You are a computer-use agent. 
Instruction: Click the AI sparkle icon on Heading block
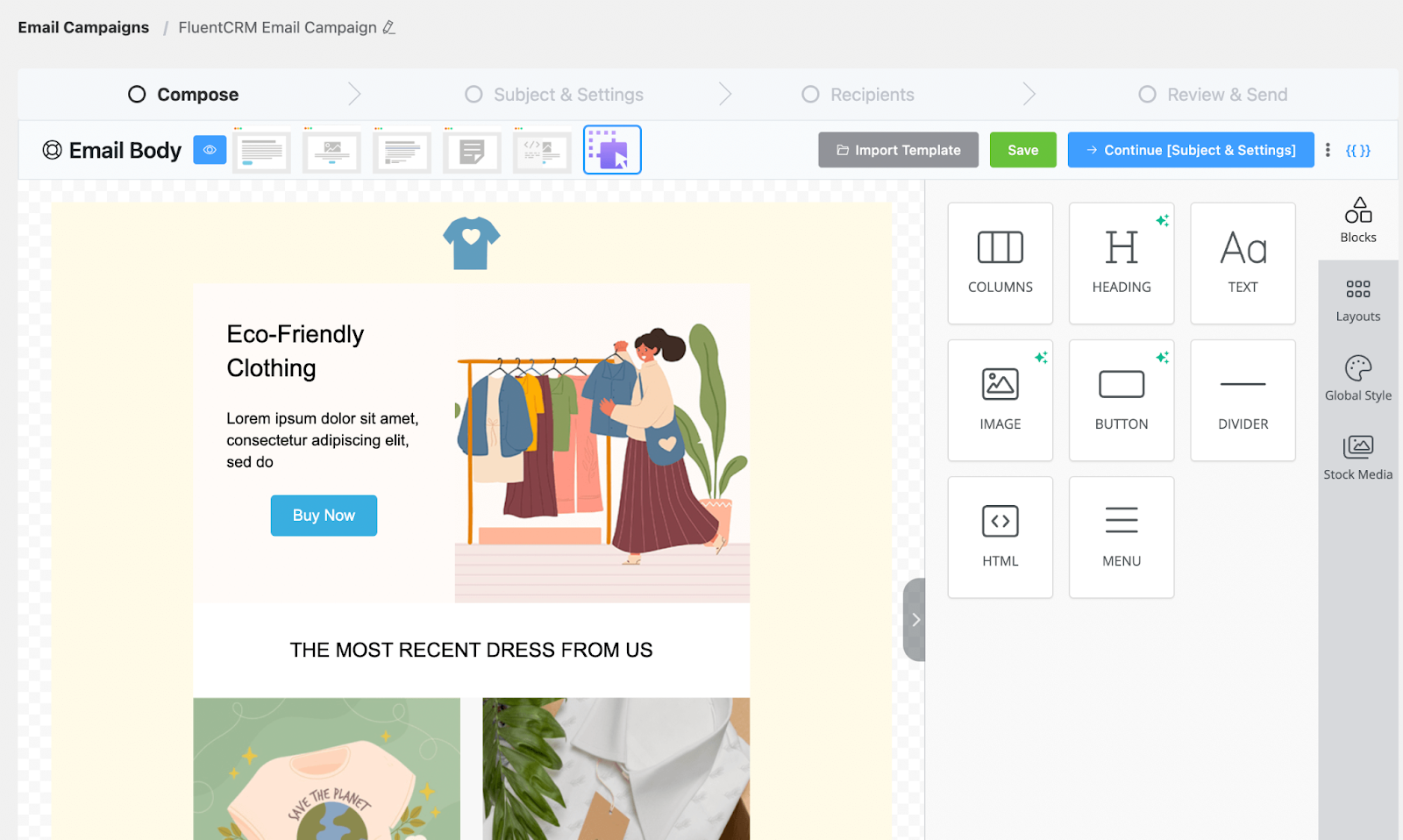(1162, 221)
